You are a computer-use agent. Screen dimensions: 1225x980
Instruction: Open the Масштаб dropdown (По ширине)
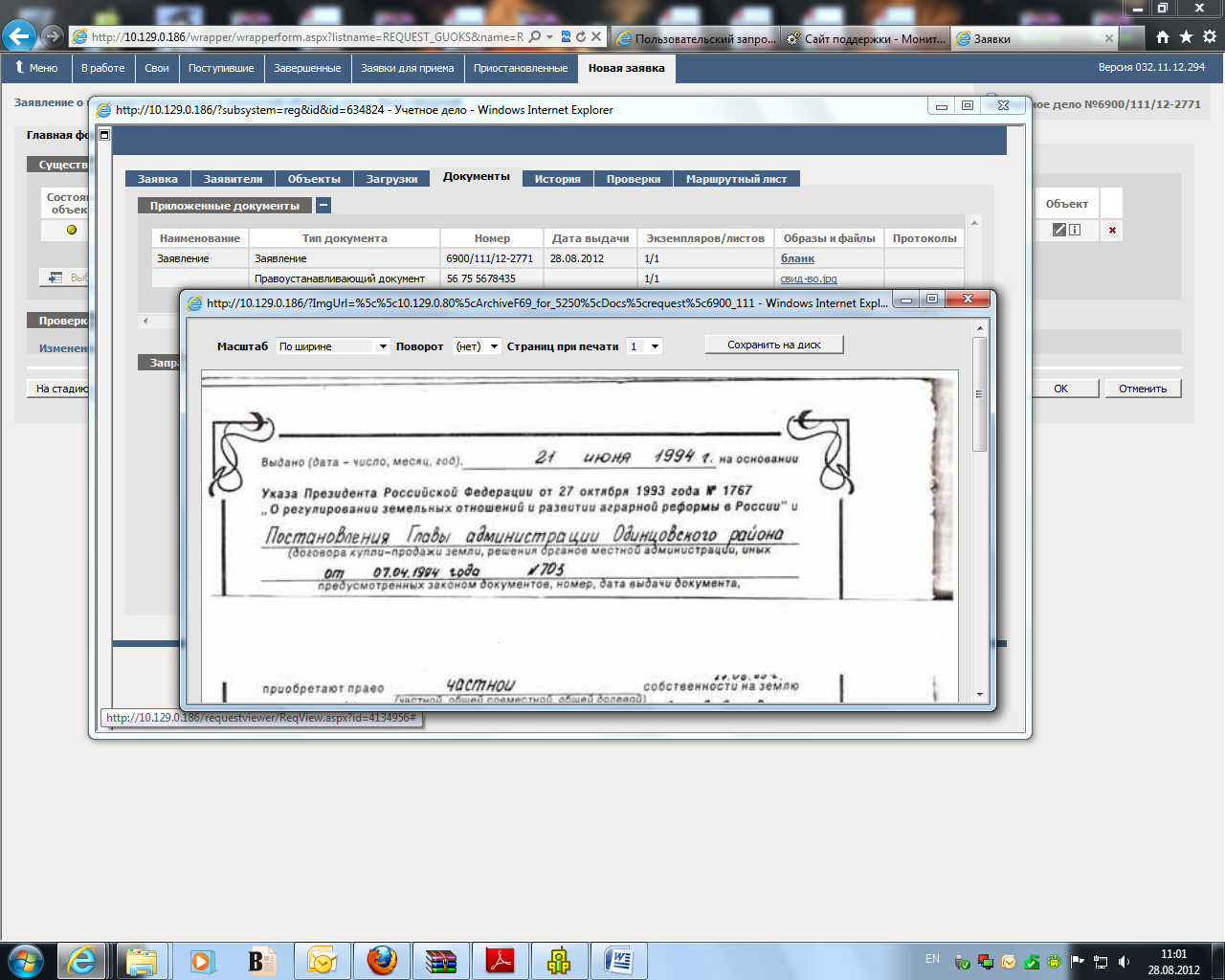(333, 346)
